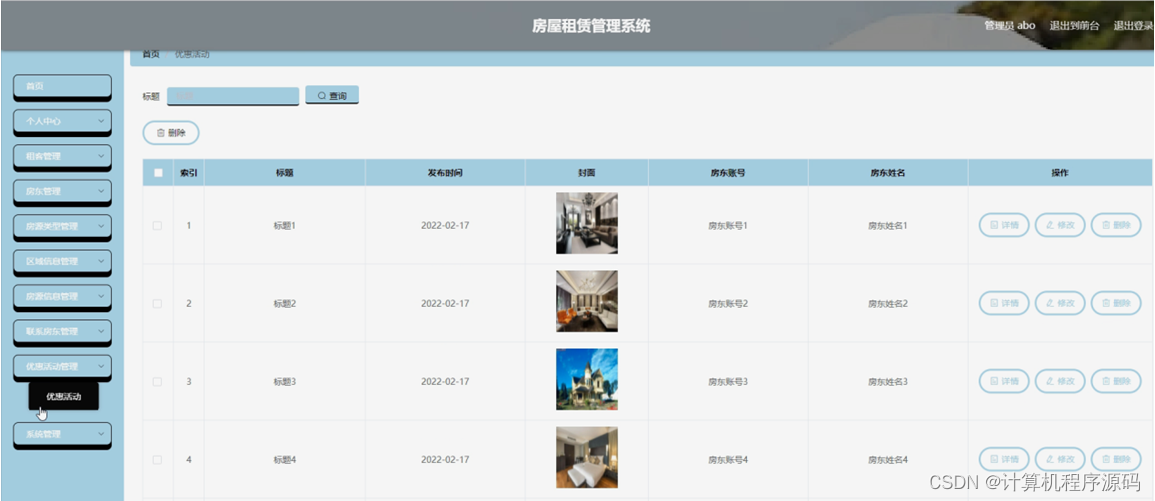
Task: Click 修改 for row 标题1
Action: (1060, 225)
